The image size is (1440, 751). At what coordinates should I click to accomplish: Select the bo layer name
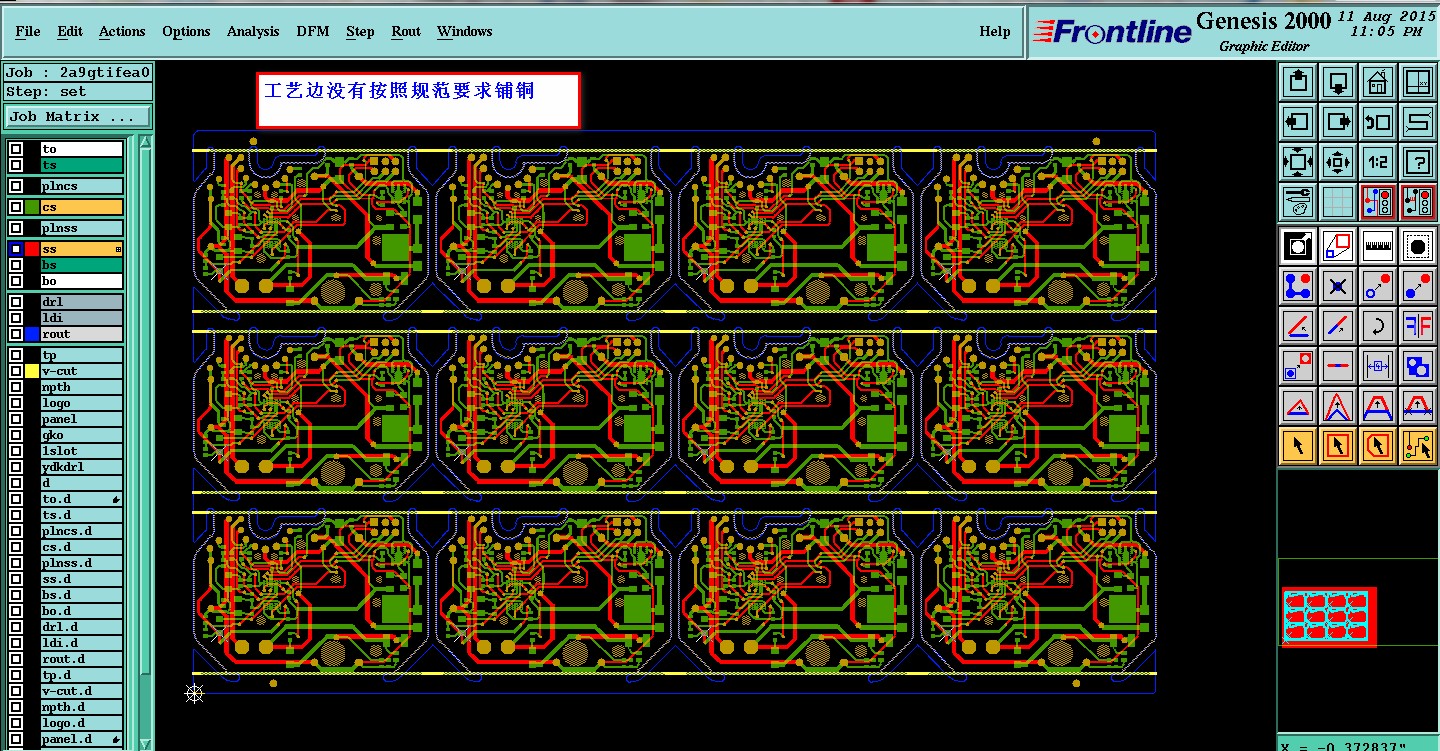click(82, 281)
